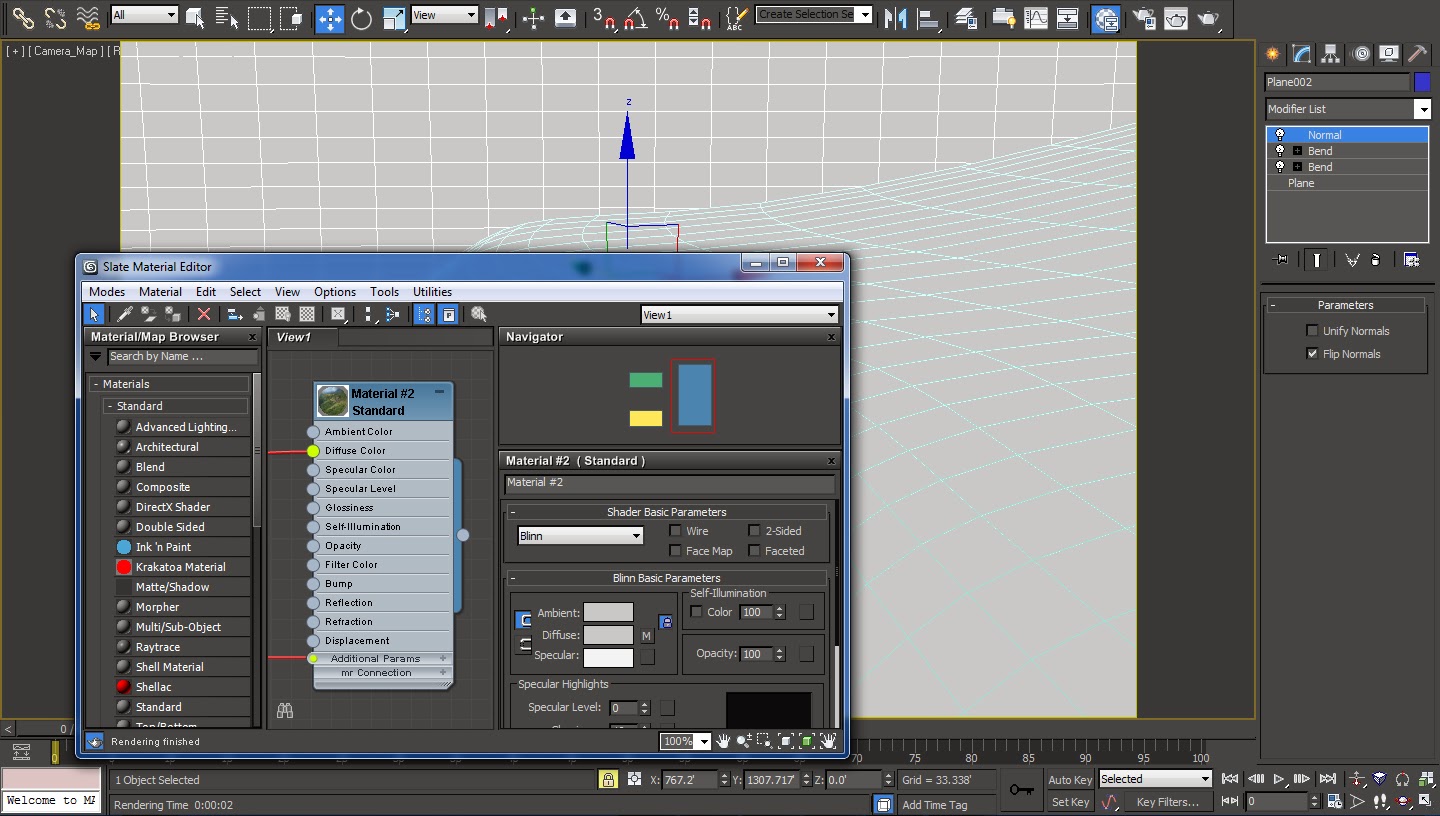Open the Utilities menu in Slate editor
This screenshot has height=816, width=1440.
pos(432,292)
